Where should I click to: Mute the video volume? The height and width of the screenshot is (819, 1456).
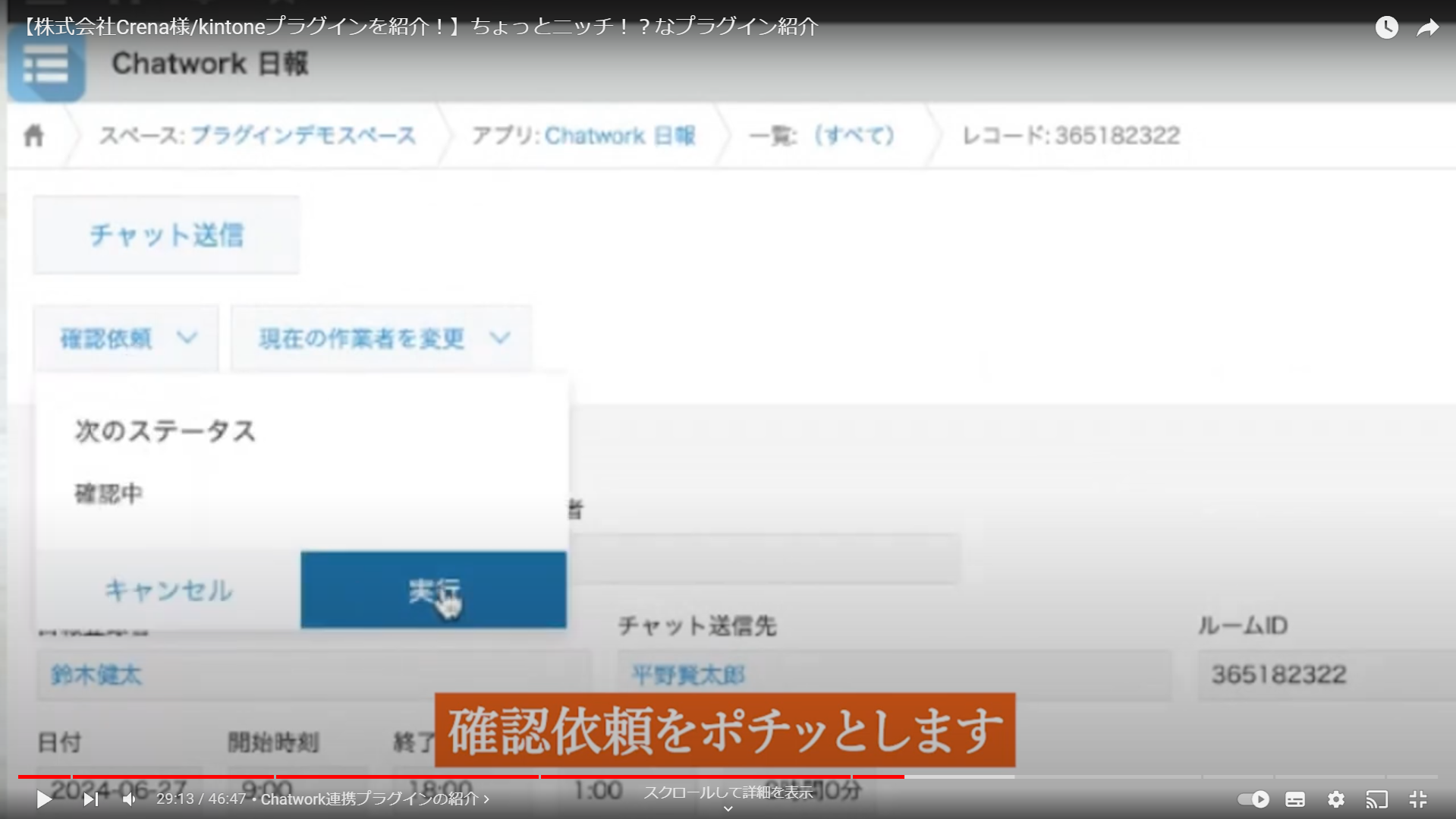(130, 799)
